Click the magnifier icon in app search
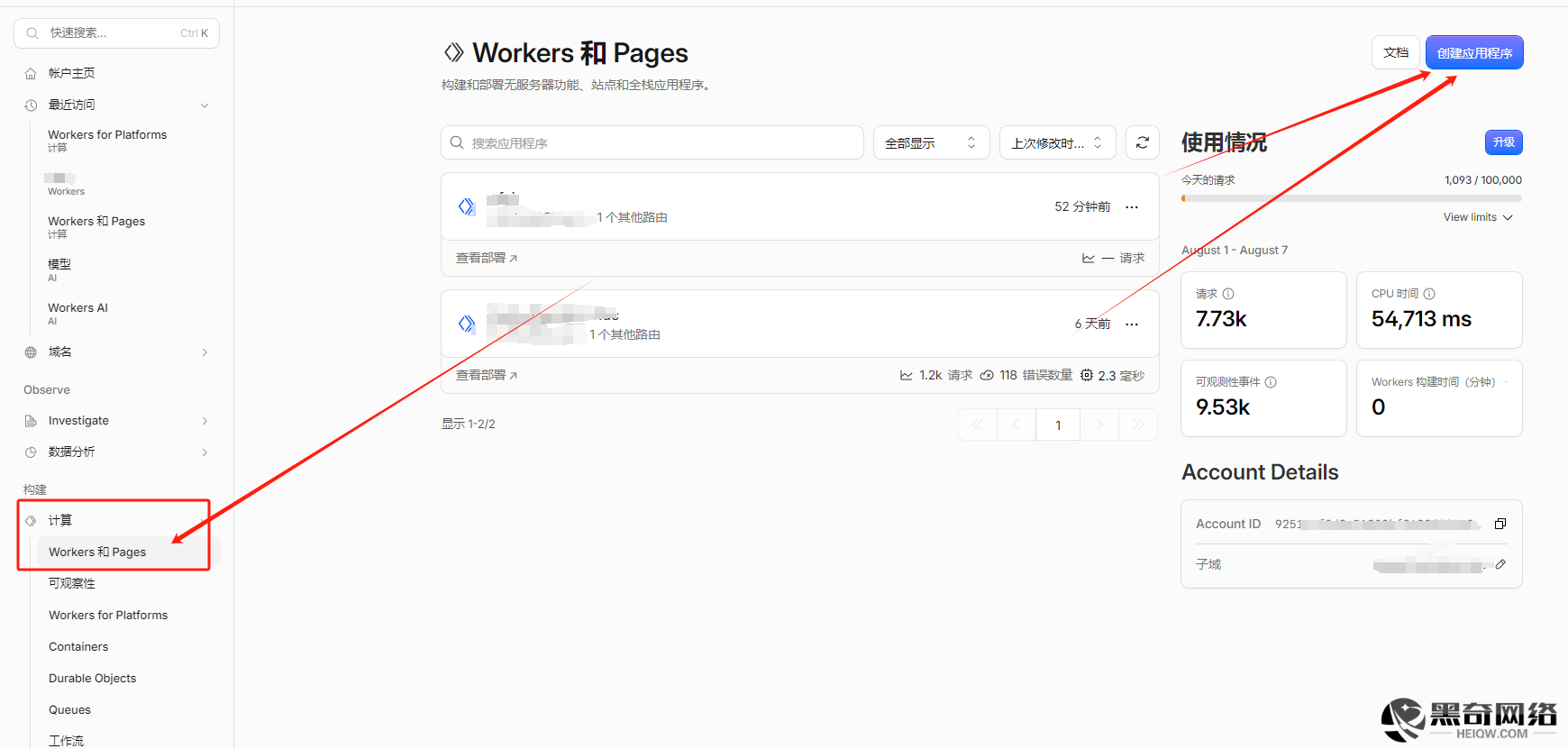This screenshot has height=749, width=1568. point(457,142)
